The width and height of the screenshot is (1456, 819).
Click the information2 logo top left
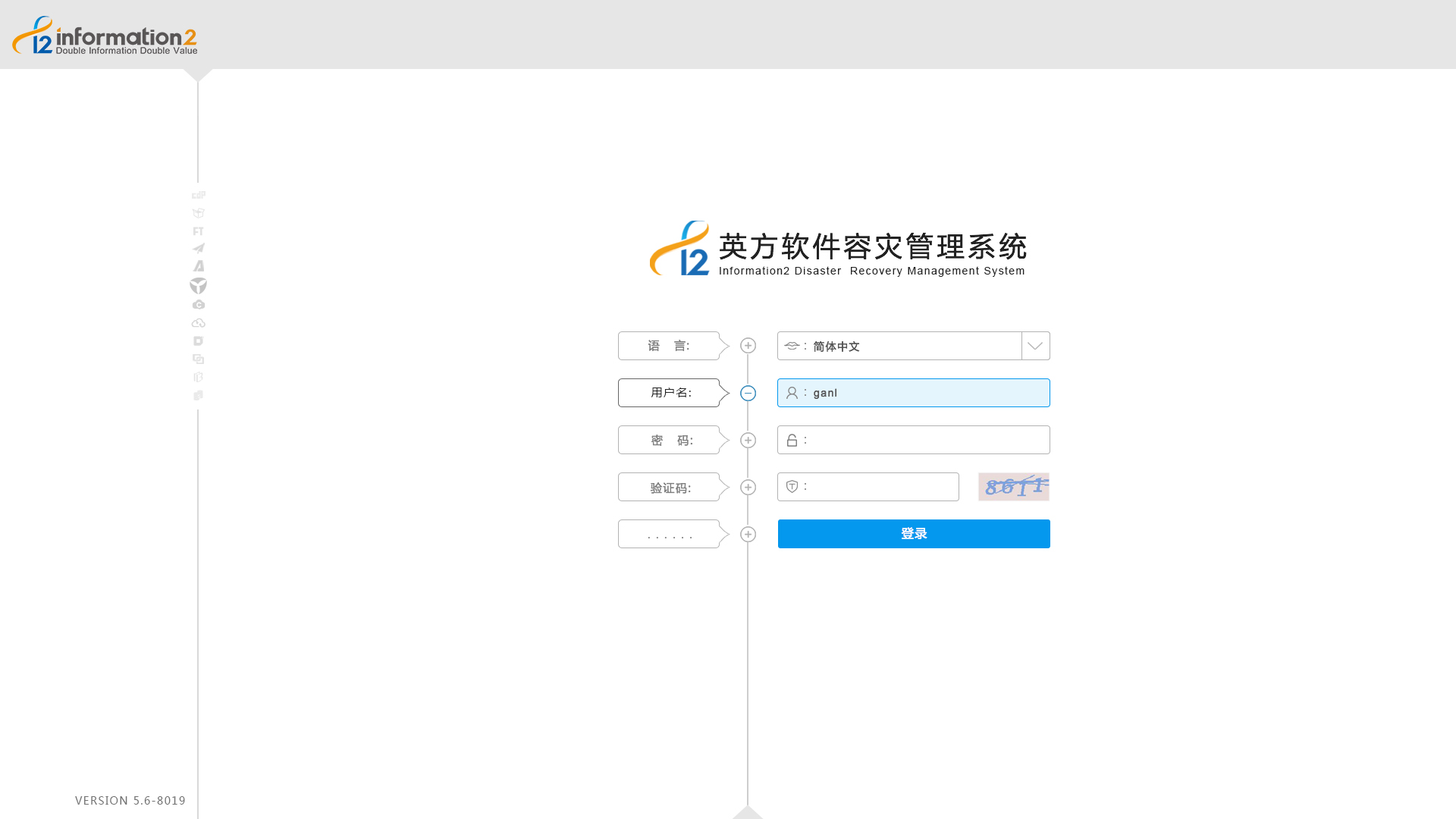(105, 36)
